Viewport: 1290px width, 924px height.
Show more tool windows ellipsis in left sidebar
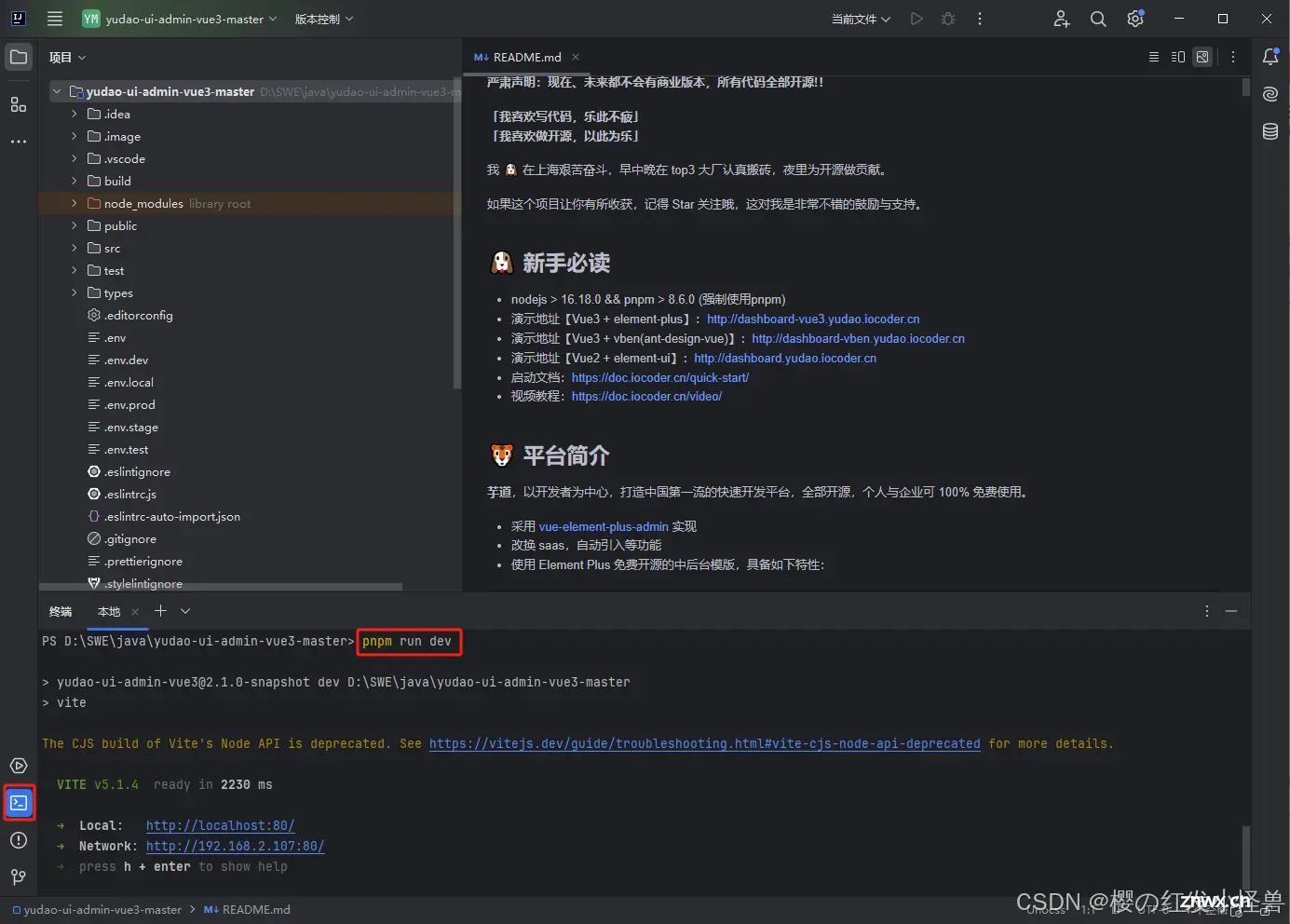[x=19, y=142]
